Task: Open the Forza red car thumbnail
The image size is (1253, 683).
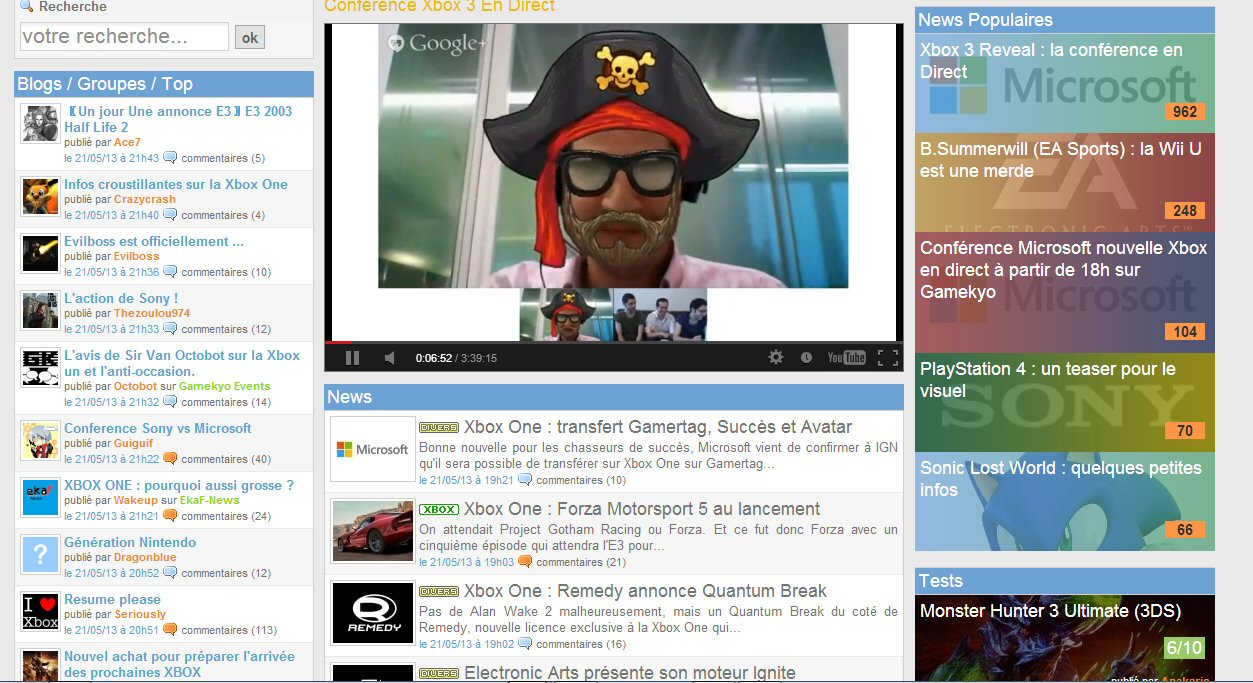Action: (x=372, y=531)
